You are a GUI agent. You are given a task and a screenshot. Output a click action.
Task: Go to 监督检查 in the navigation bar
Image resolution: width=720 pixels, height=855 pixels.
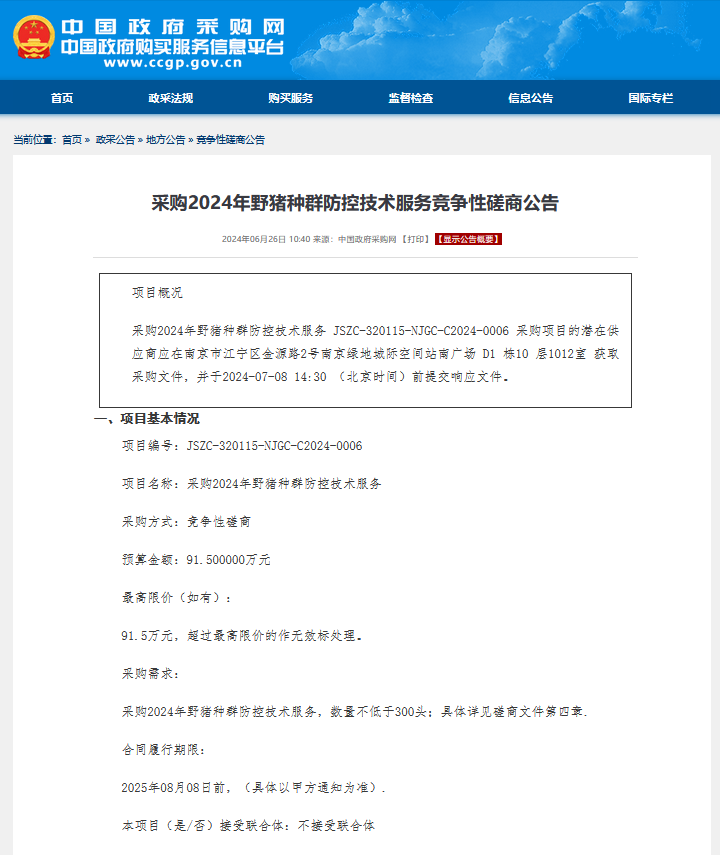tap(411, 98)
